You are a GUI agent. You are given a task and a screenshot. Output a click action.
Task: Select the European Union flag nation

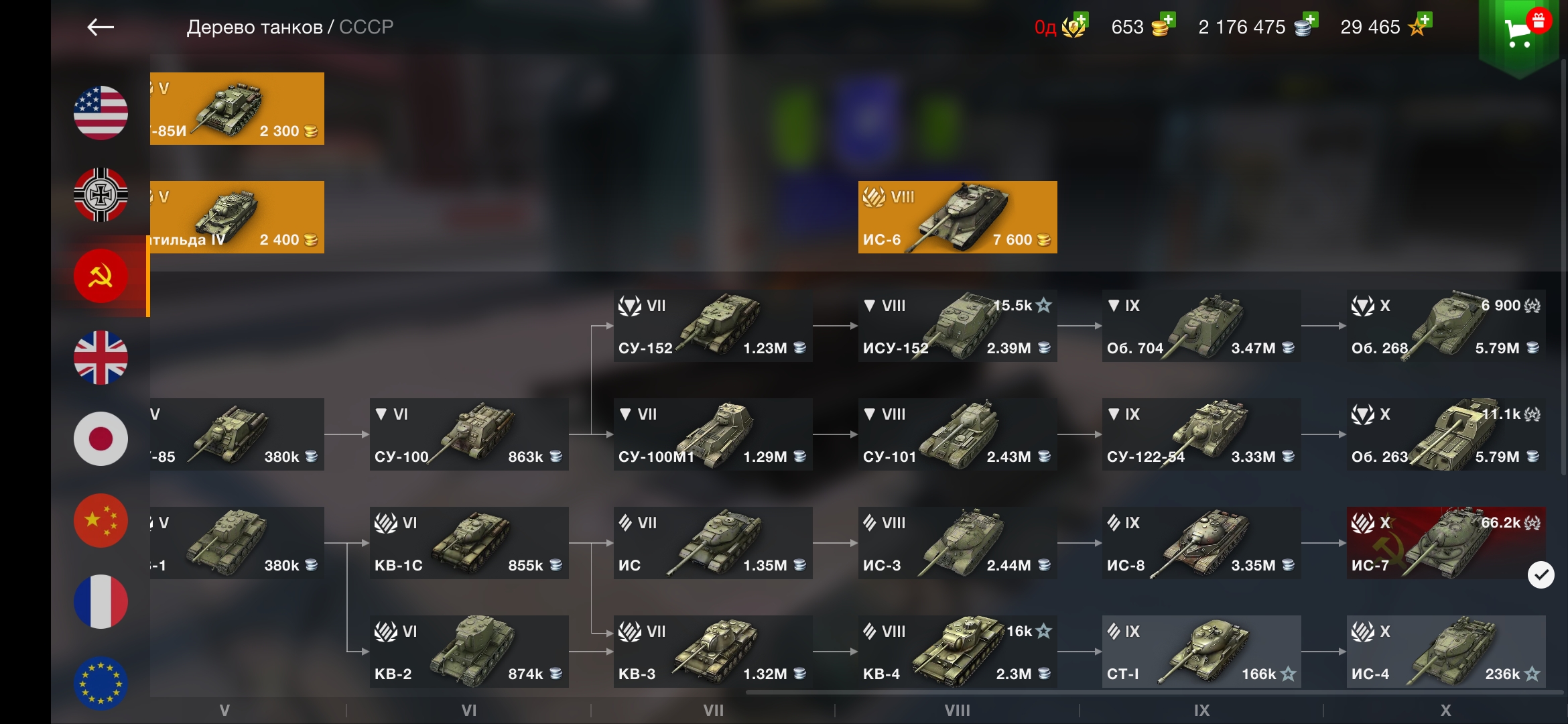pos(101,682)
